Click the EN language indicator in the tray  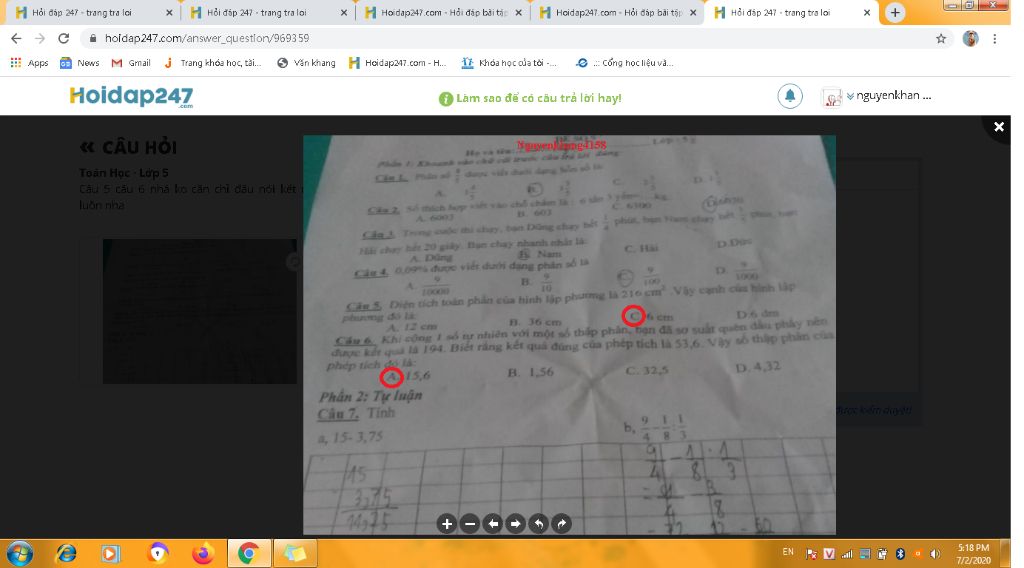tap(788, 552)
